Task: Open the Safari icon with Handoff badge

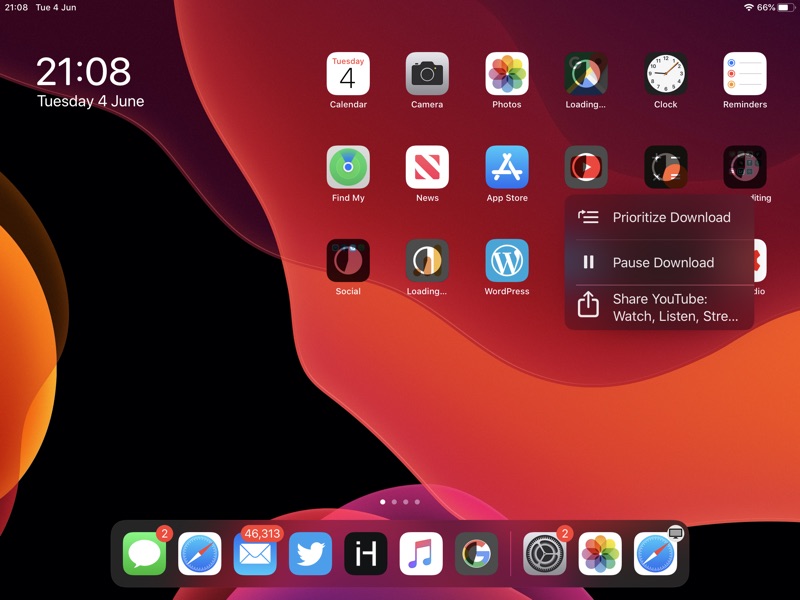Action: (x=655, y=554)
